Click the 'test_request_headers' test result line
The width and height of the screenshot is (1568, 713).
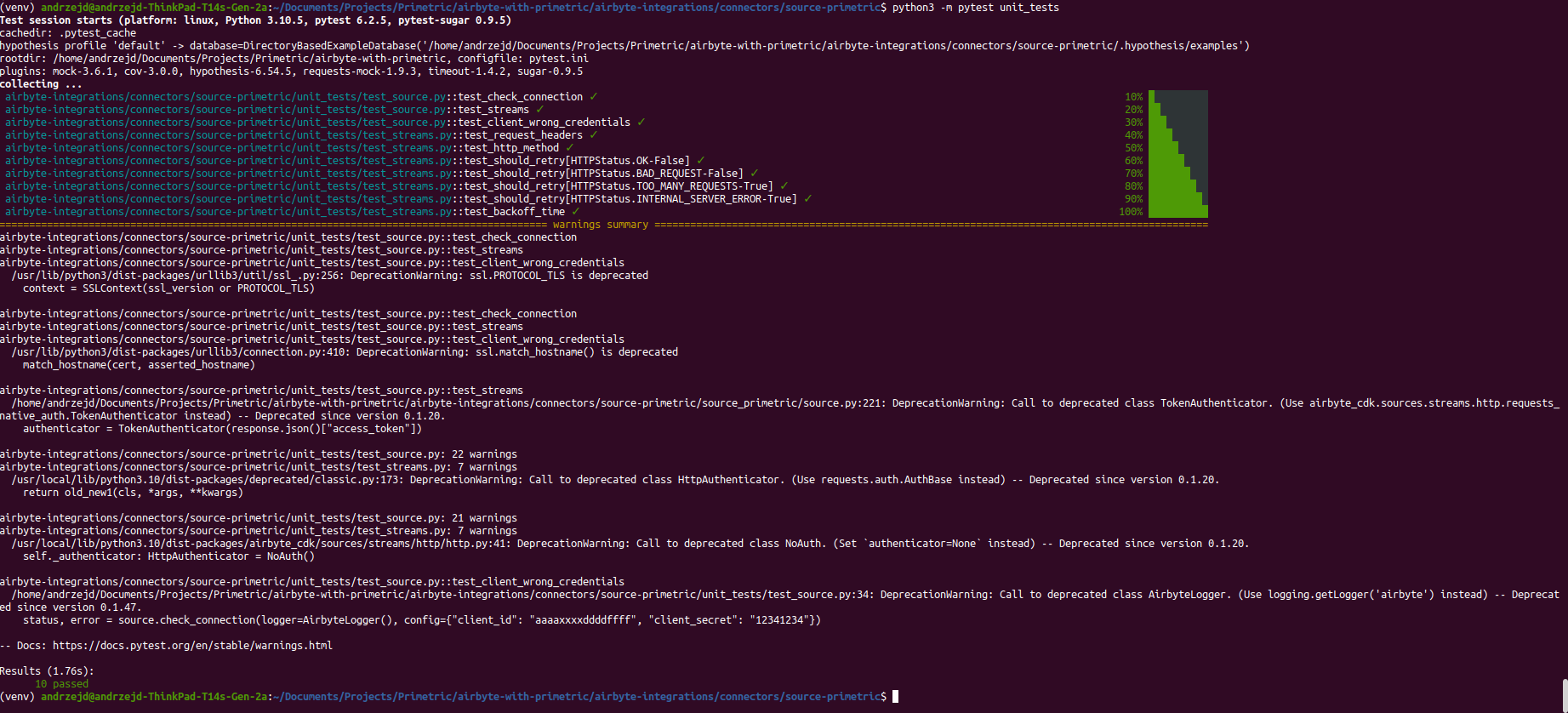click(301, 135)
